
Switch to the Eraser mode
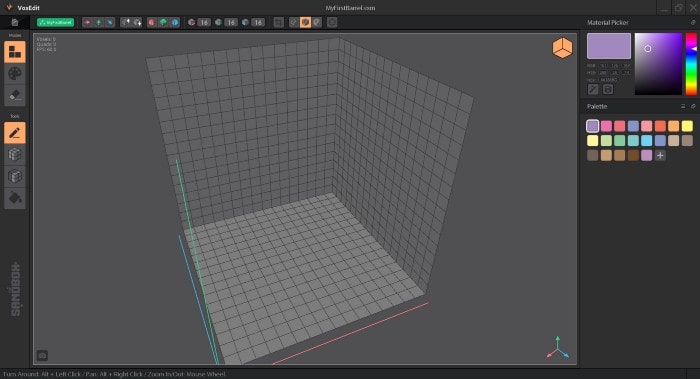coord(15,95)
